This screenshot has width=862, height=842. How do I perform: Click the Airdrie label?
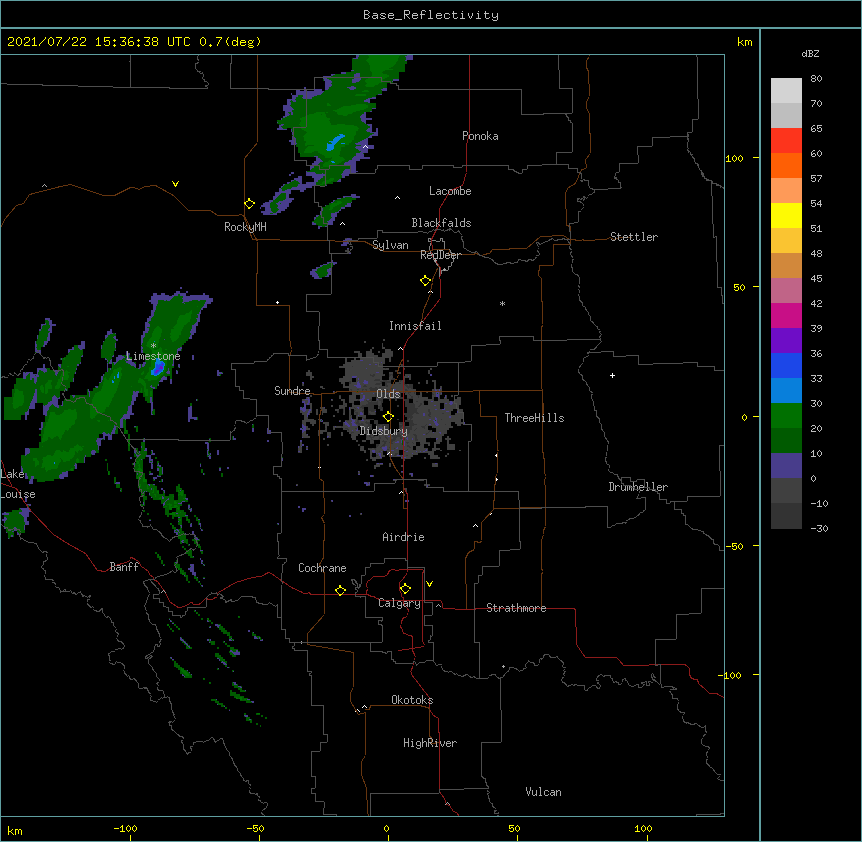tap(403, 537)
